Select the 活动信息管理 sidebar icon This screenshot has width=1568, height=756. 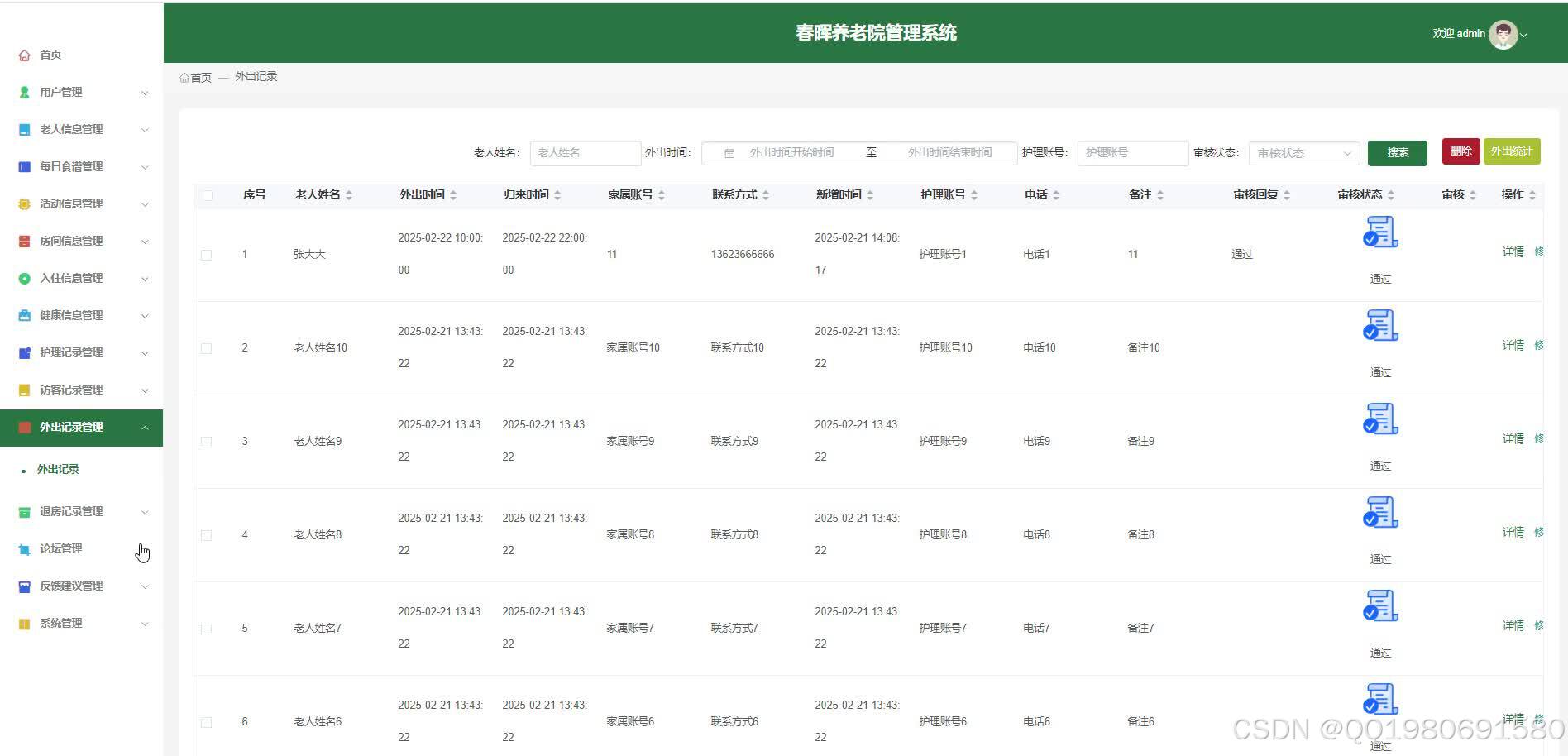coord(24,203)
